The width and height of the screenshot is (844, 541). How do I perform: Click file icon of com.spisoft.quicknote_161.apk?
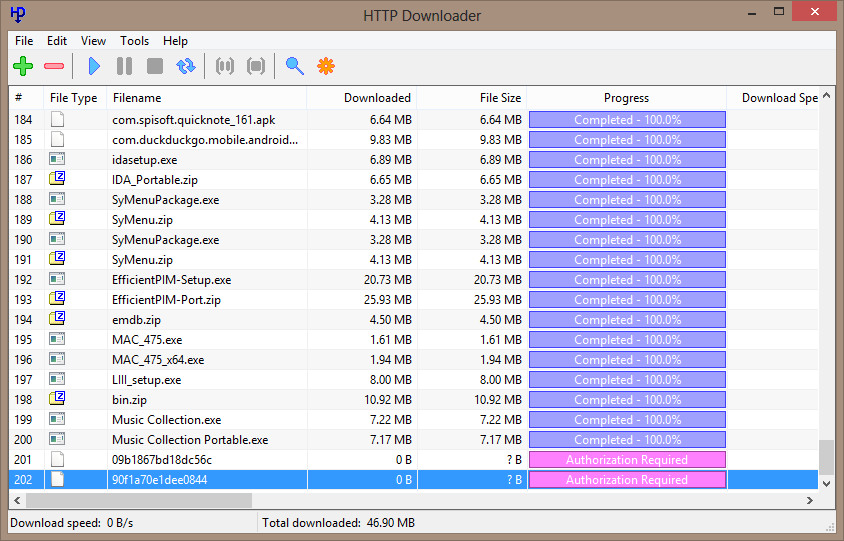coord(57,120)
